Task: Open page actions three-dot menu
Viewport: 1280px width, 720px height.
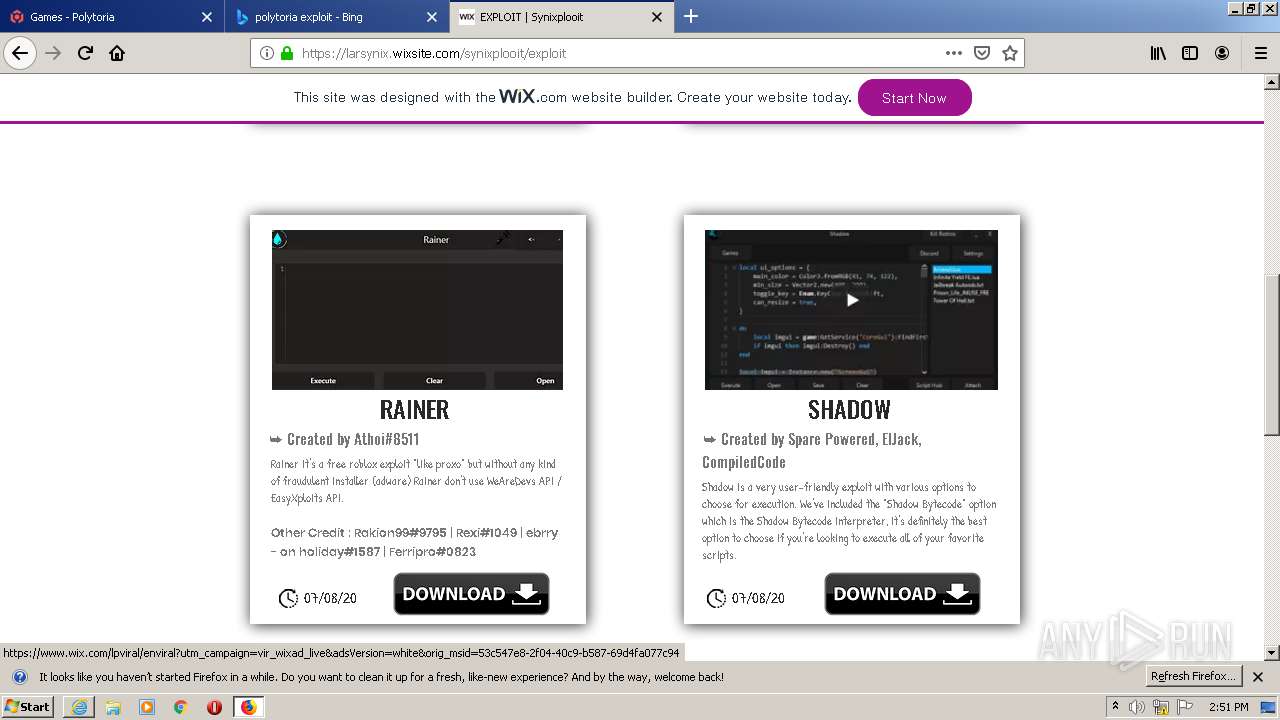Action: 954,53
